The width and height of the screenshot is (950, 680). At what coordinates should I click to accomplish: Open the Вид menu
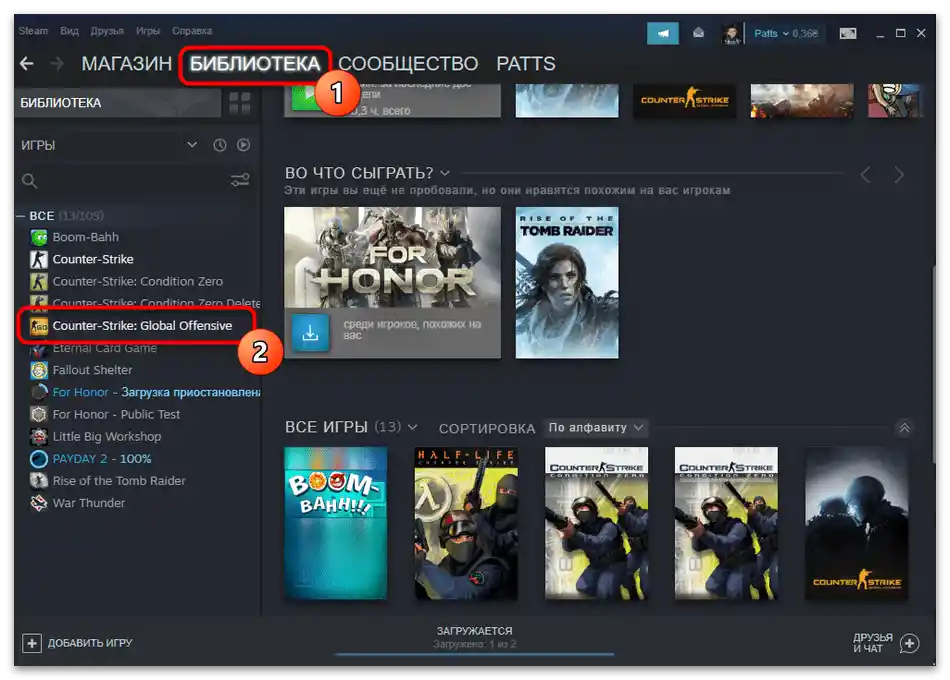pos(69,31)
